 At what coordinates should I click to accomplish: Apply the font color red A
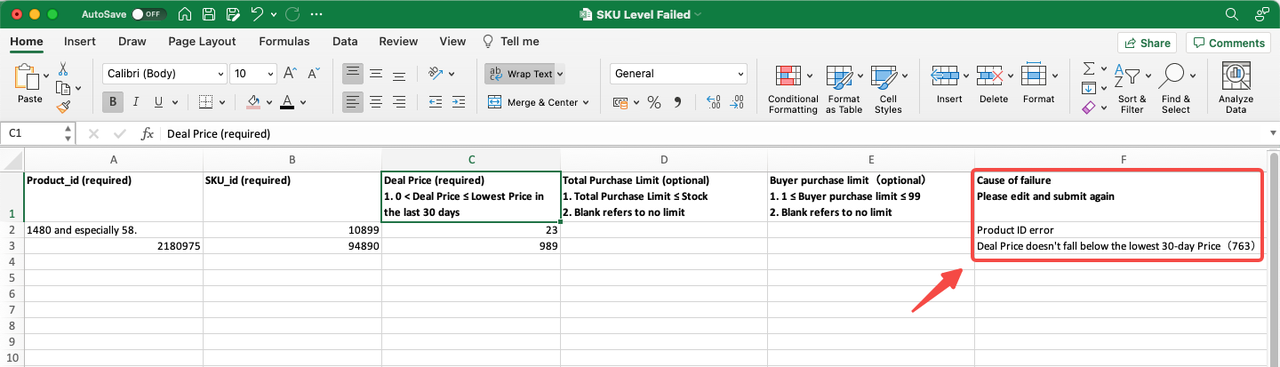coord(287,102)
